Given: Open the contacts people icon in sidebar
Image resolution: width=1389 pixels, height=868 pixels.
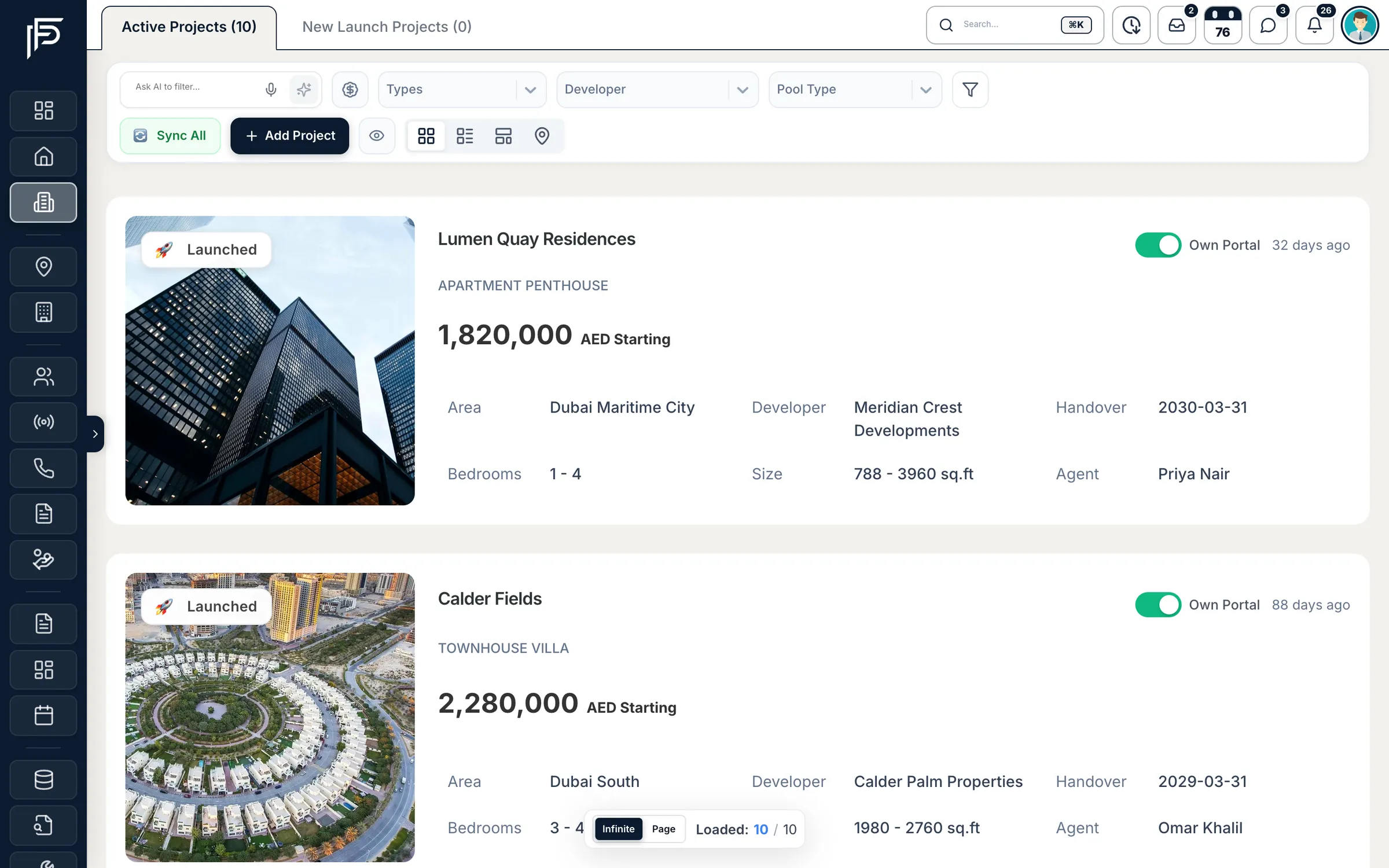Looking at the screenshot, I should click(43, 377).
